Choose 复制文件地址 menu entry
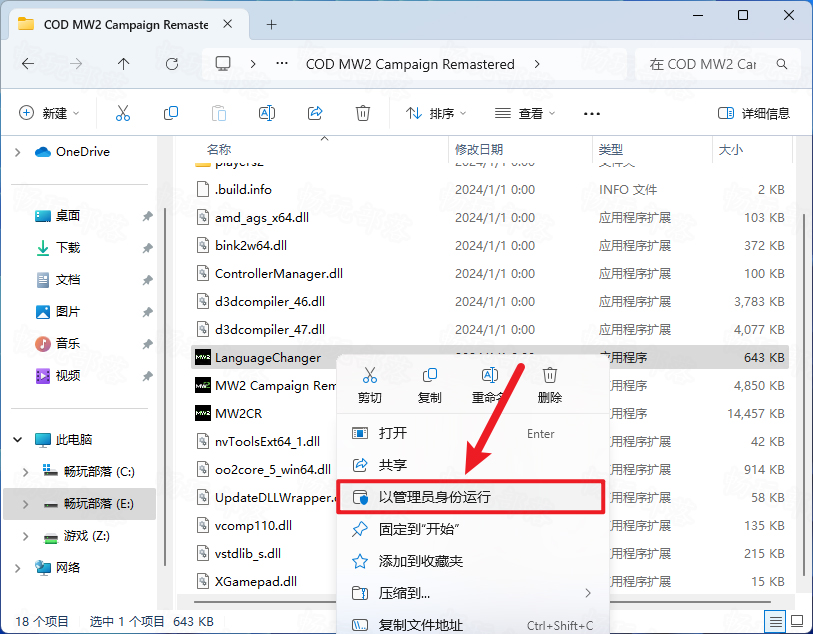The width and height of the screenshot is (813, 634). point(472,625)
